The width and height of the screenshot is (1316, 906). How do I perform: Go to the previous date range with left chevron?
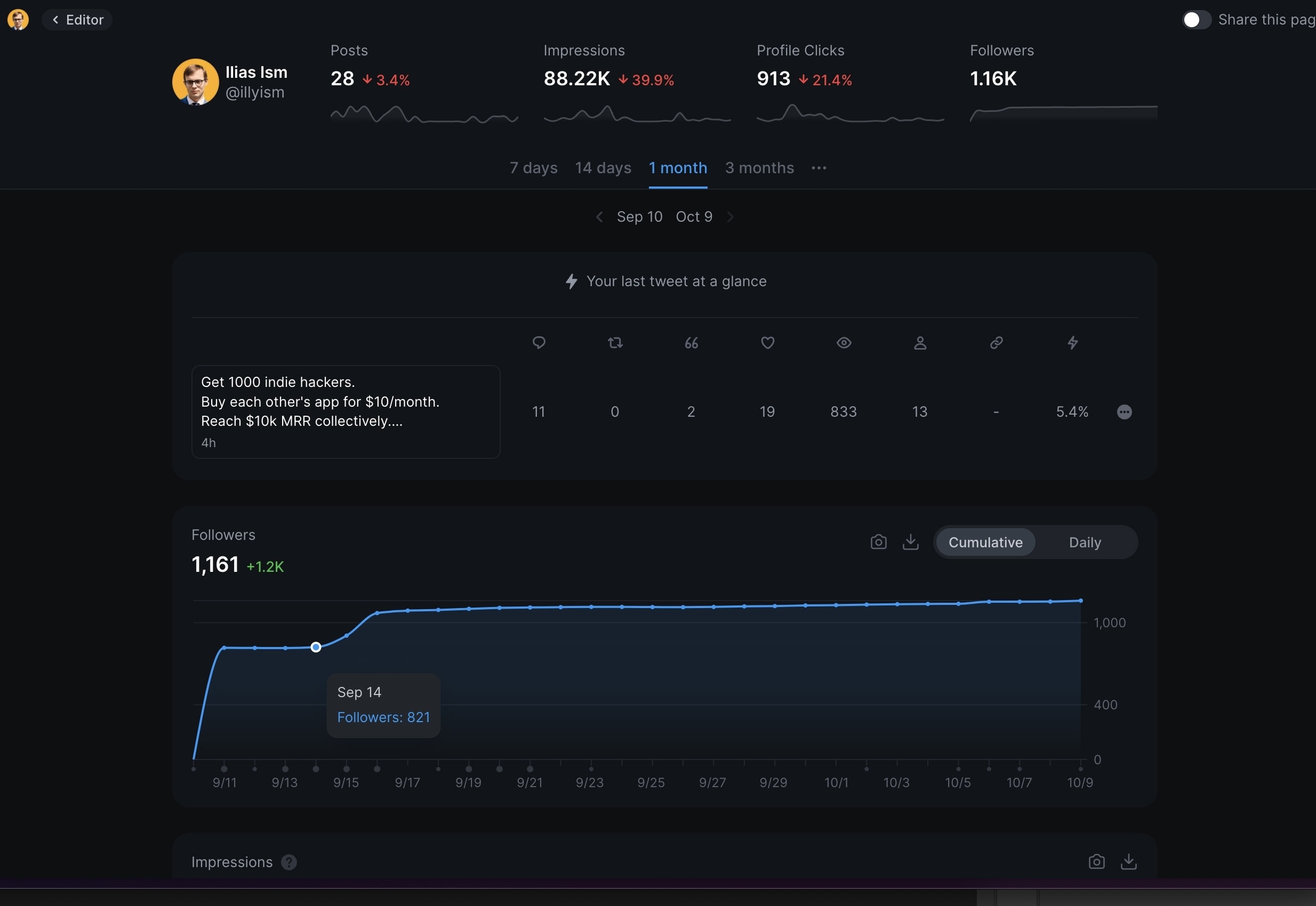(600, 216)
